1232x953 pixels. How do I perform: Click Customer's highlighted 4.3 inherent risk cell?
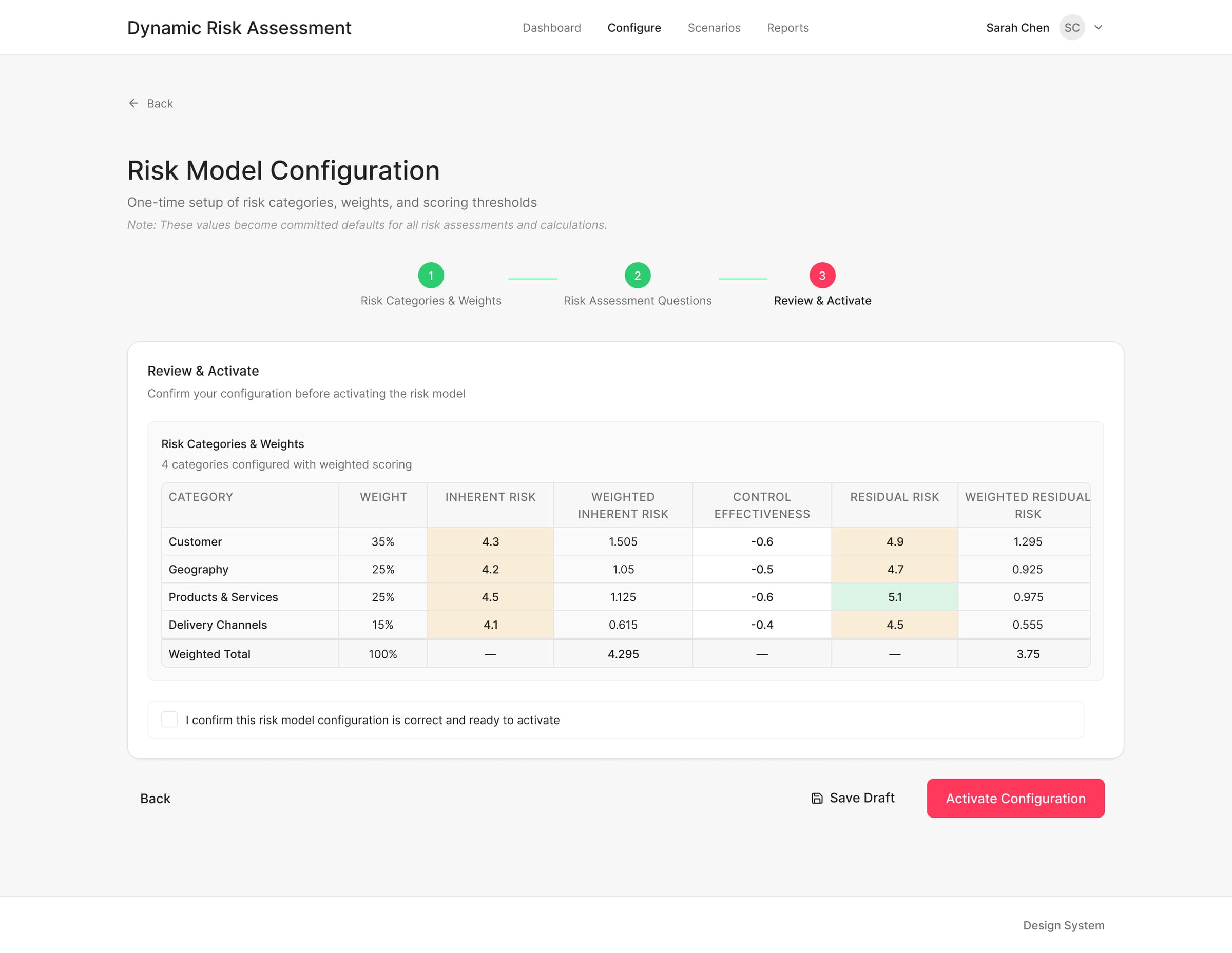click(x=490, y=541)
